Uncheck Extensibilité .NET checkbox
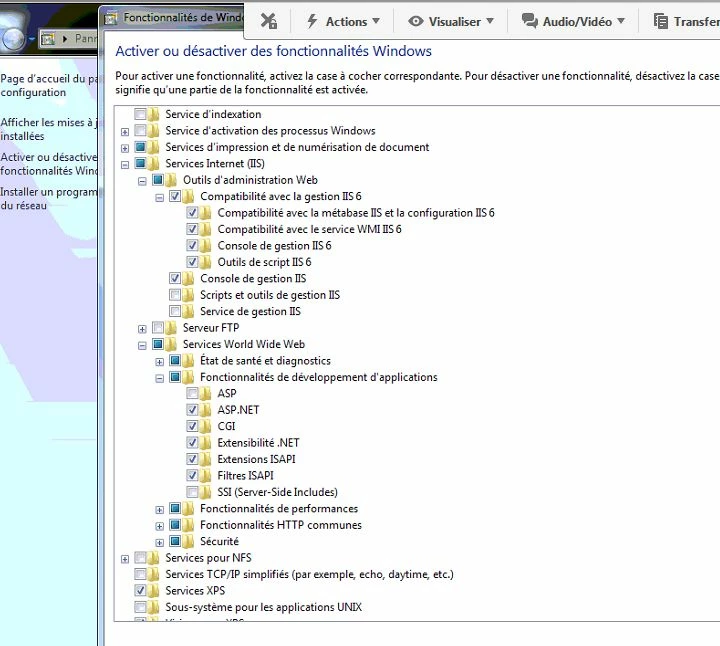This screenshot has height=646, width=720. click(x=192, y=443)
